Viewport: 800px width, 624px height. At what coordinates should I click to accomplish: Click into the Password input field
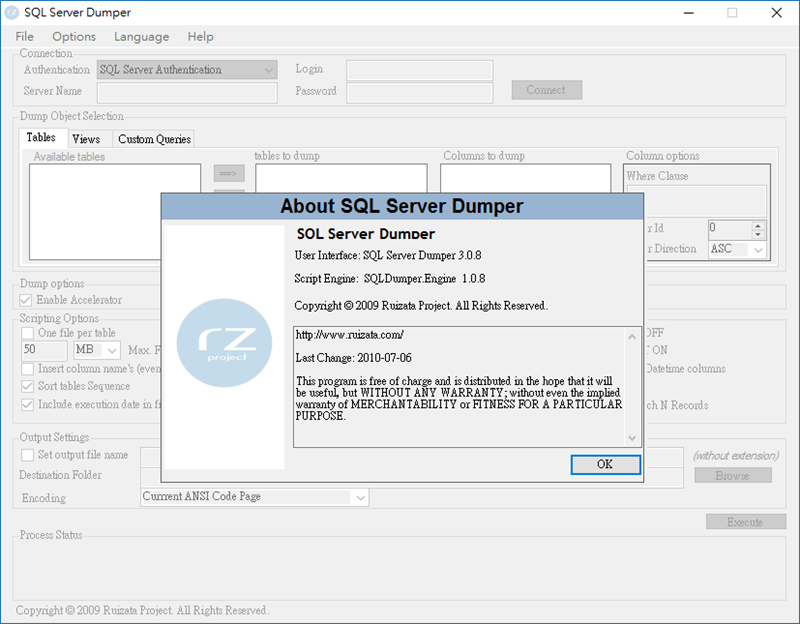[419, 93]
